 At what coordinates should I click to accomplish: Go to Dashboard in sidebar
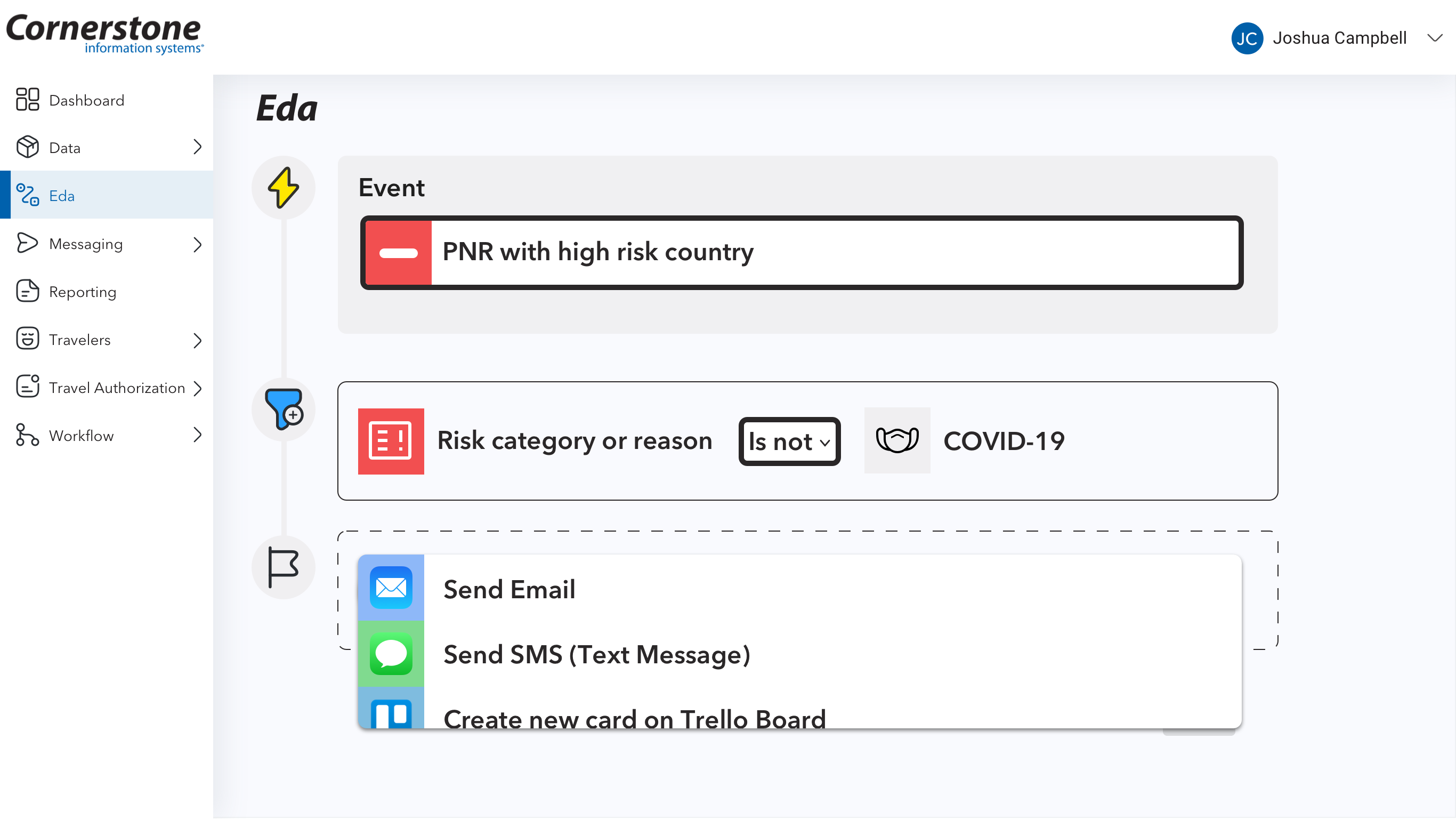click(86, 100)
